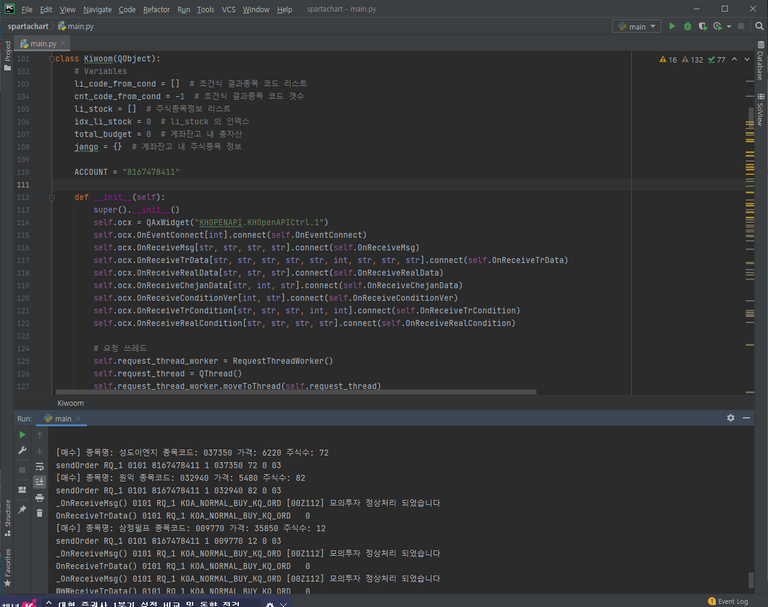Click the green typo 77 indicator
Screen dimensions: 768x607
pos(717,60)
